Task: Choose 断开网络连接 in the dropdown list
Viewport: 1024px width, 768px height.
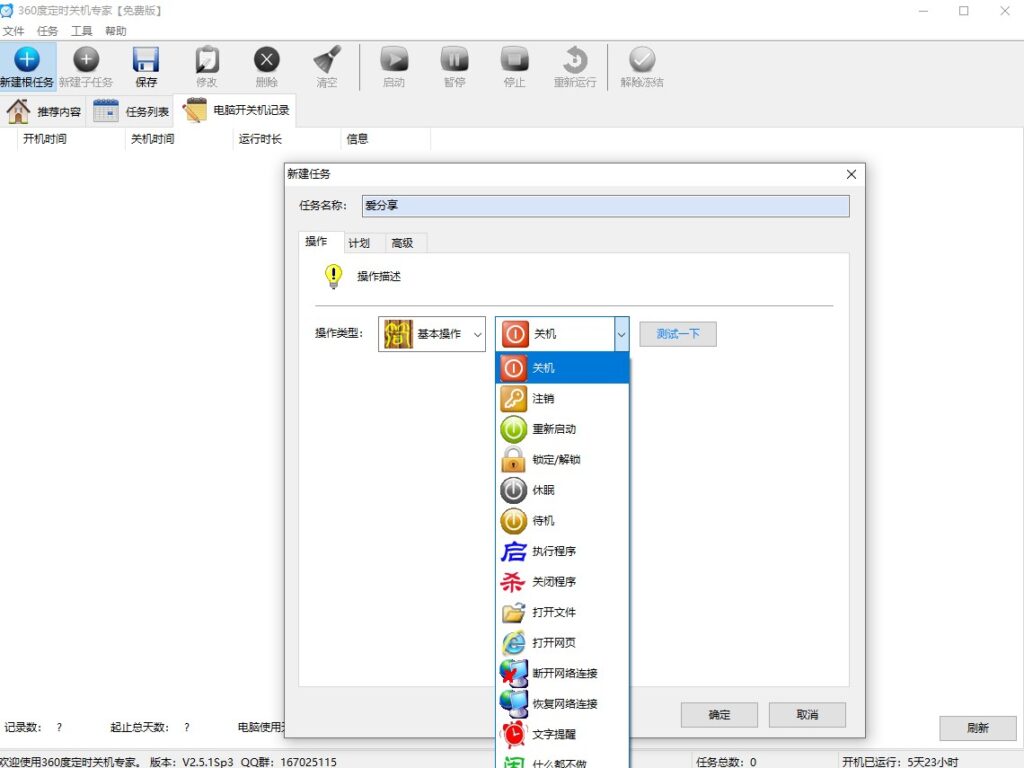Action: [x=562, y=673]
